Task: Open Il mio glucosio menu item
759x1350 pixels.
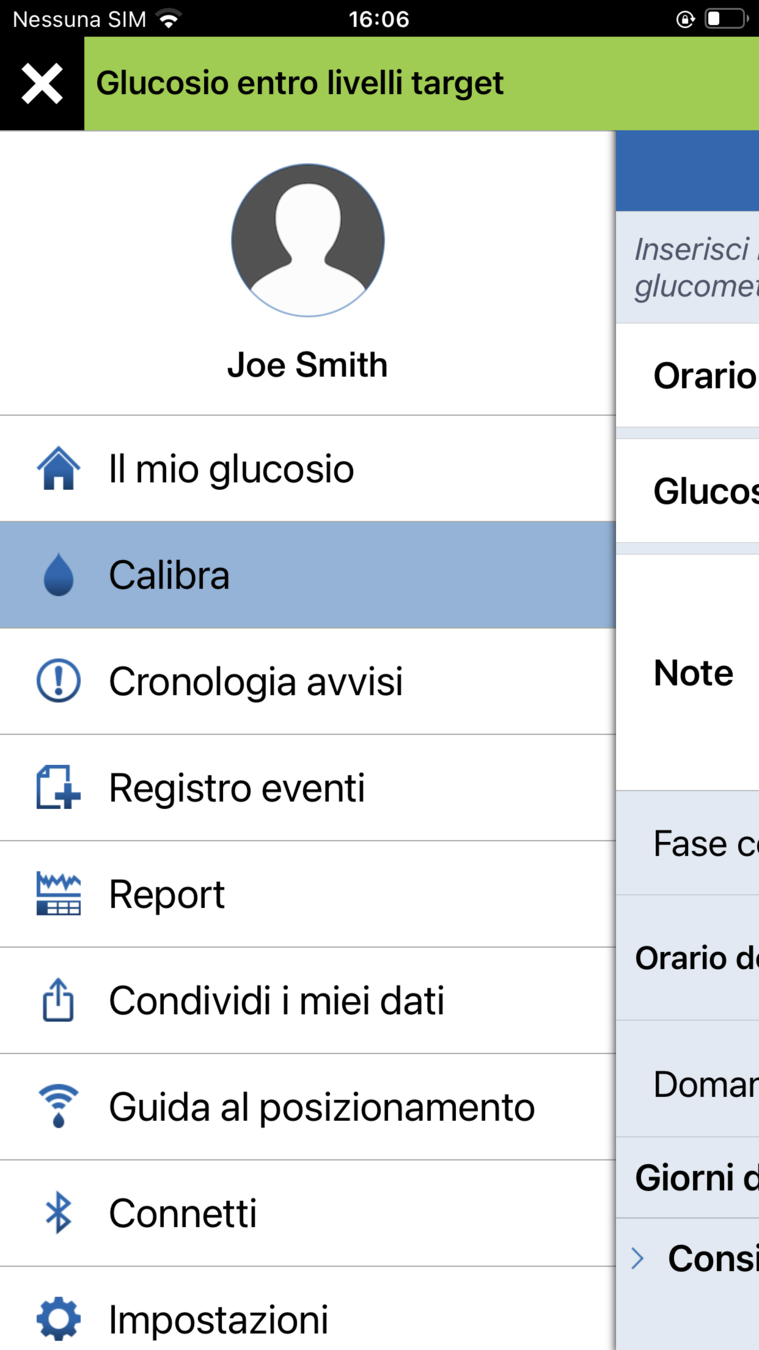Action: click(231, 469)
